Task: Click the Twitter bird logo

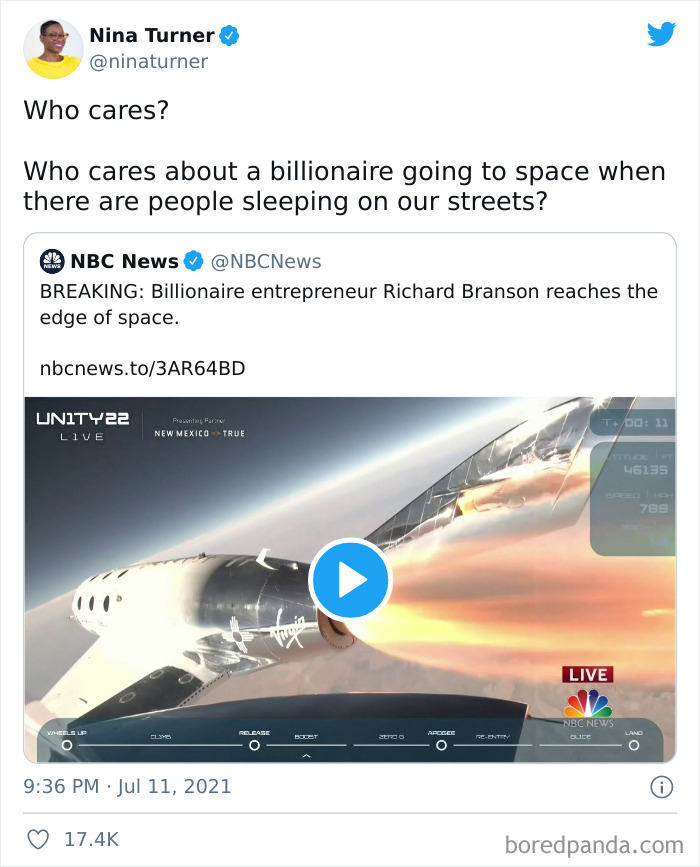Action: [662, 34]
